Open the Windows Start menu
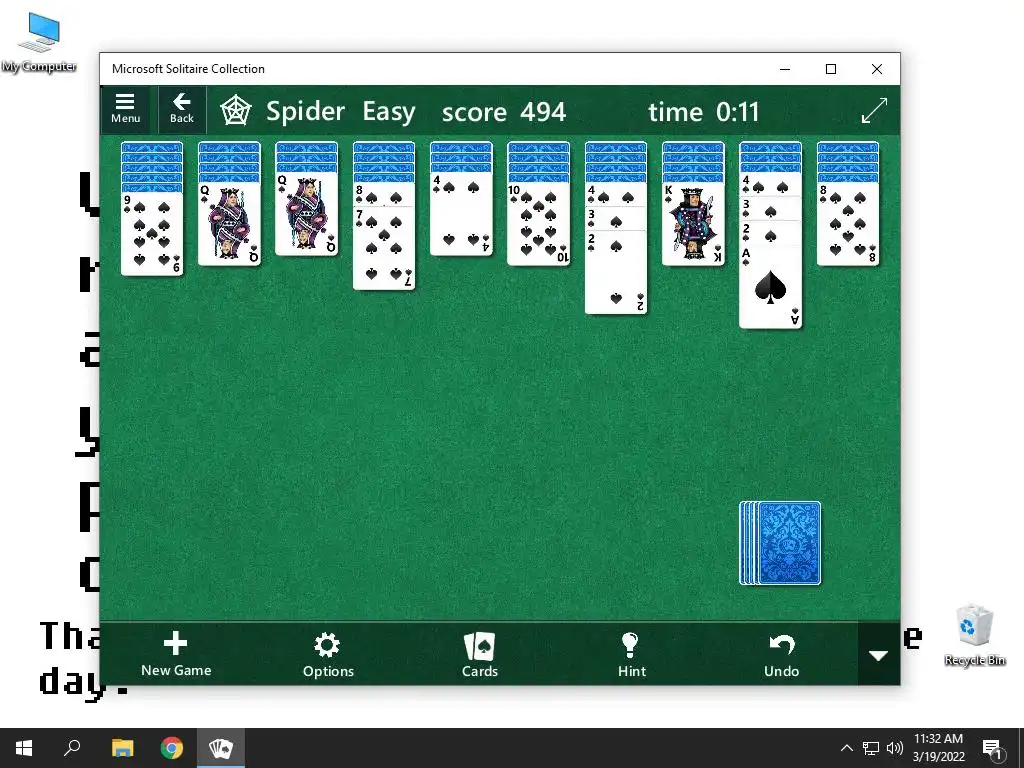Image resolution: width=1024 pixels, height=768 pixels. [x=24, y=748]
